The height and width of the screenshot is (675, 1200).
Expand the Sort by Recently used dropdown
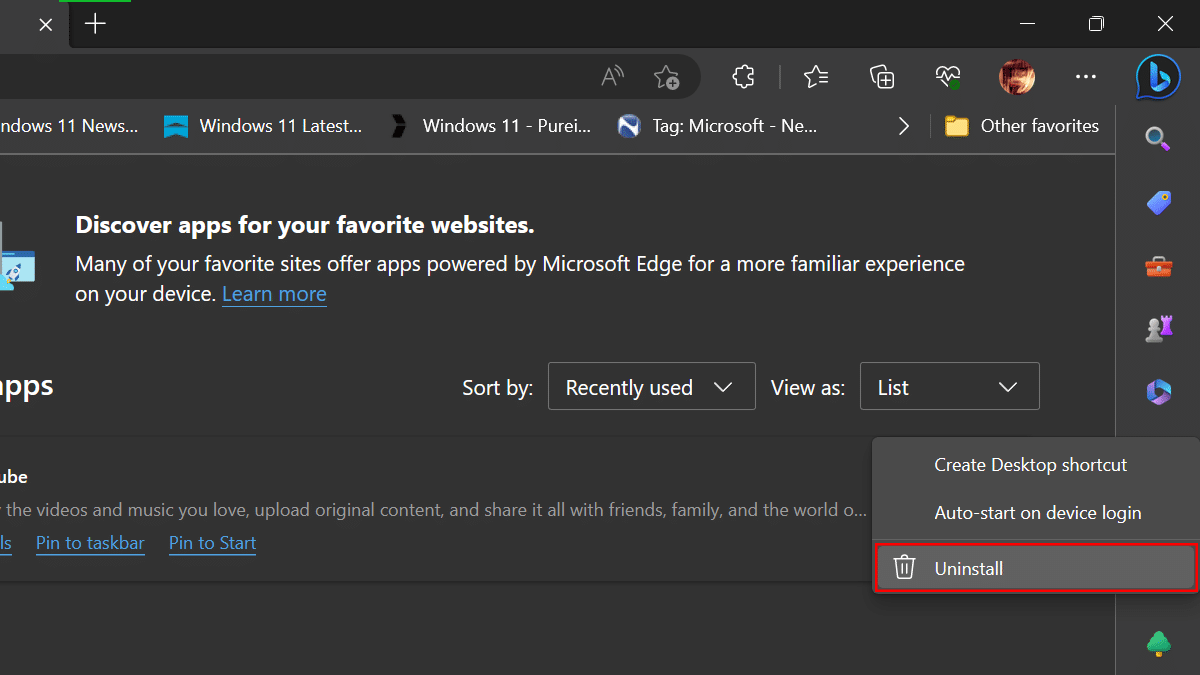(x=651, y=387)
